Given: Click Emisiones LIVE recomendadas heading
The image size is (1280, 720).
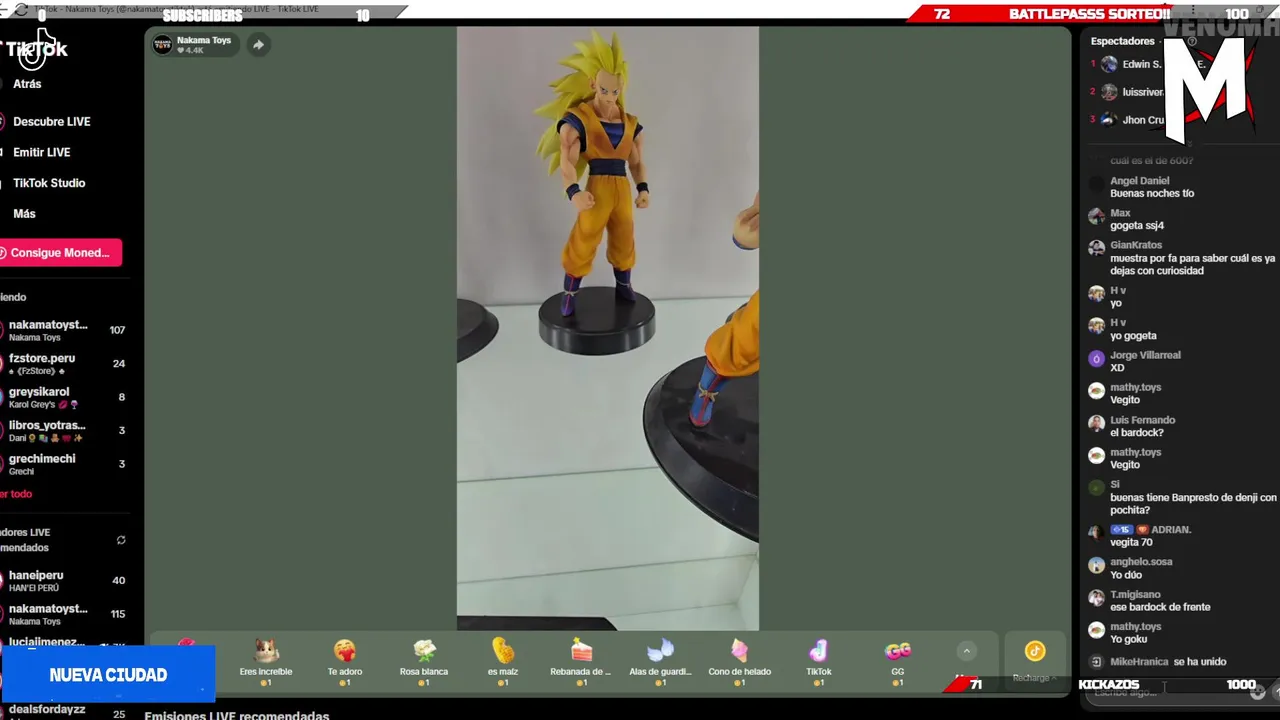Looking at the screenshot, I should (x=237, y=715).
